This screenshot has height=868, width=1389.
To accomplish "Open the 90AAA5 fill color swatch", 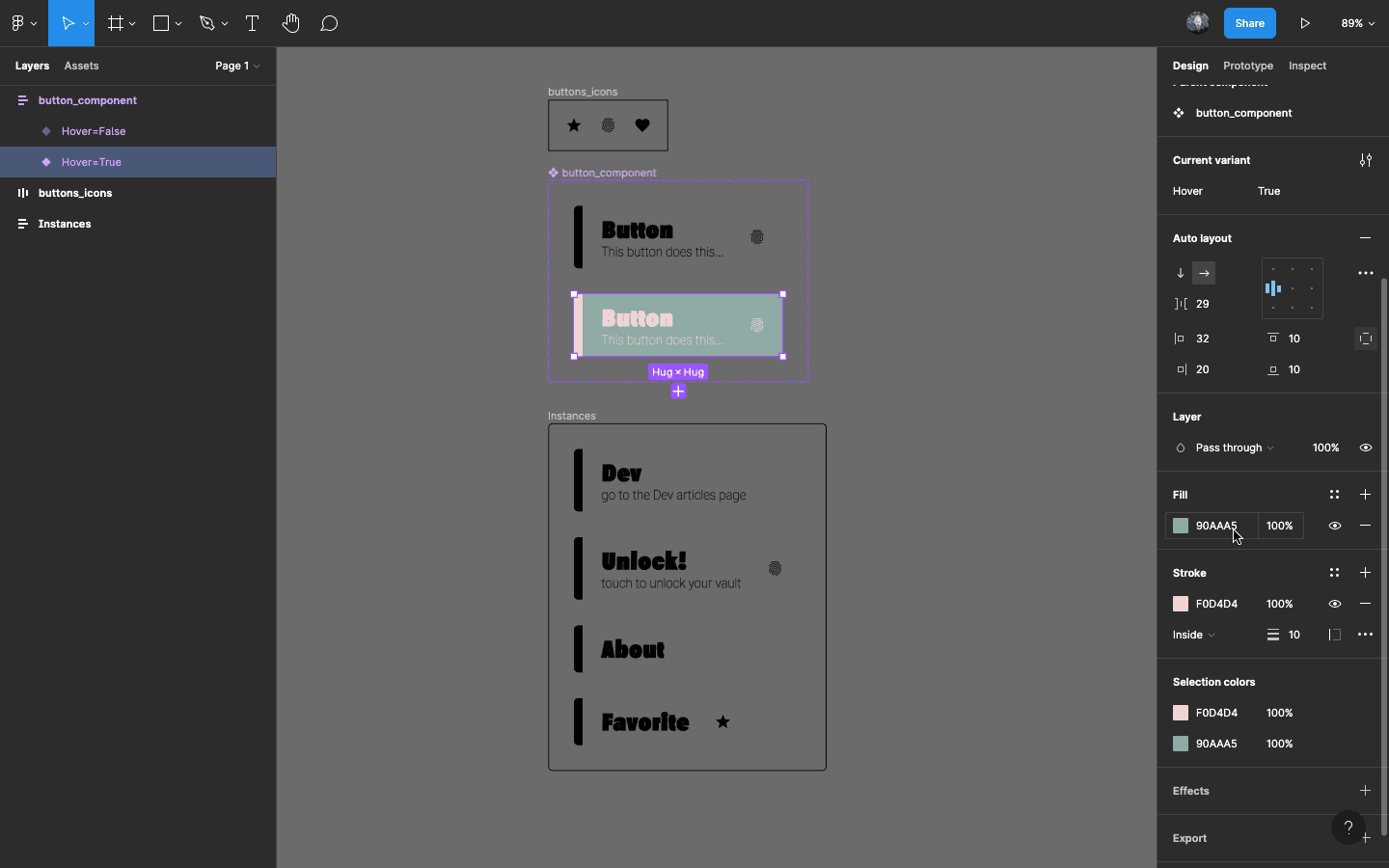I will [1181, 526].
